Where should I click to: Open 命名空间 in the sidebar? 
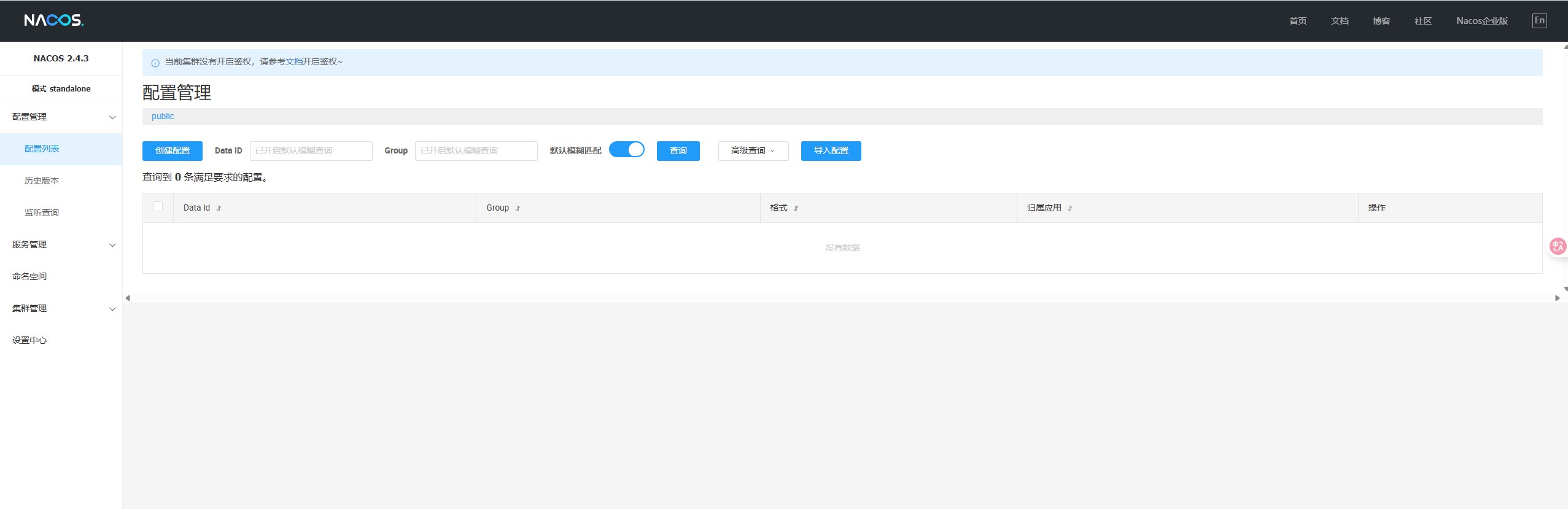coord(29,276)
